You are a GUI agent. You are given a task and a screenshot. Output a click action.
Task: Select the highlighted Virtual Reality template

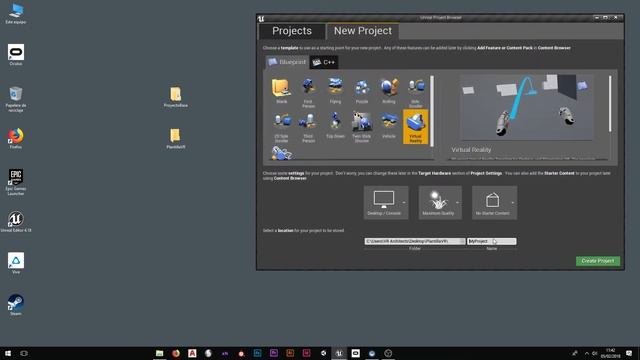[416, 127]
